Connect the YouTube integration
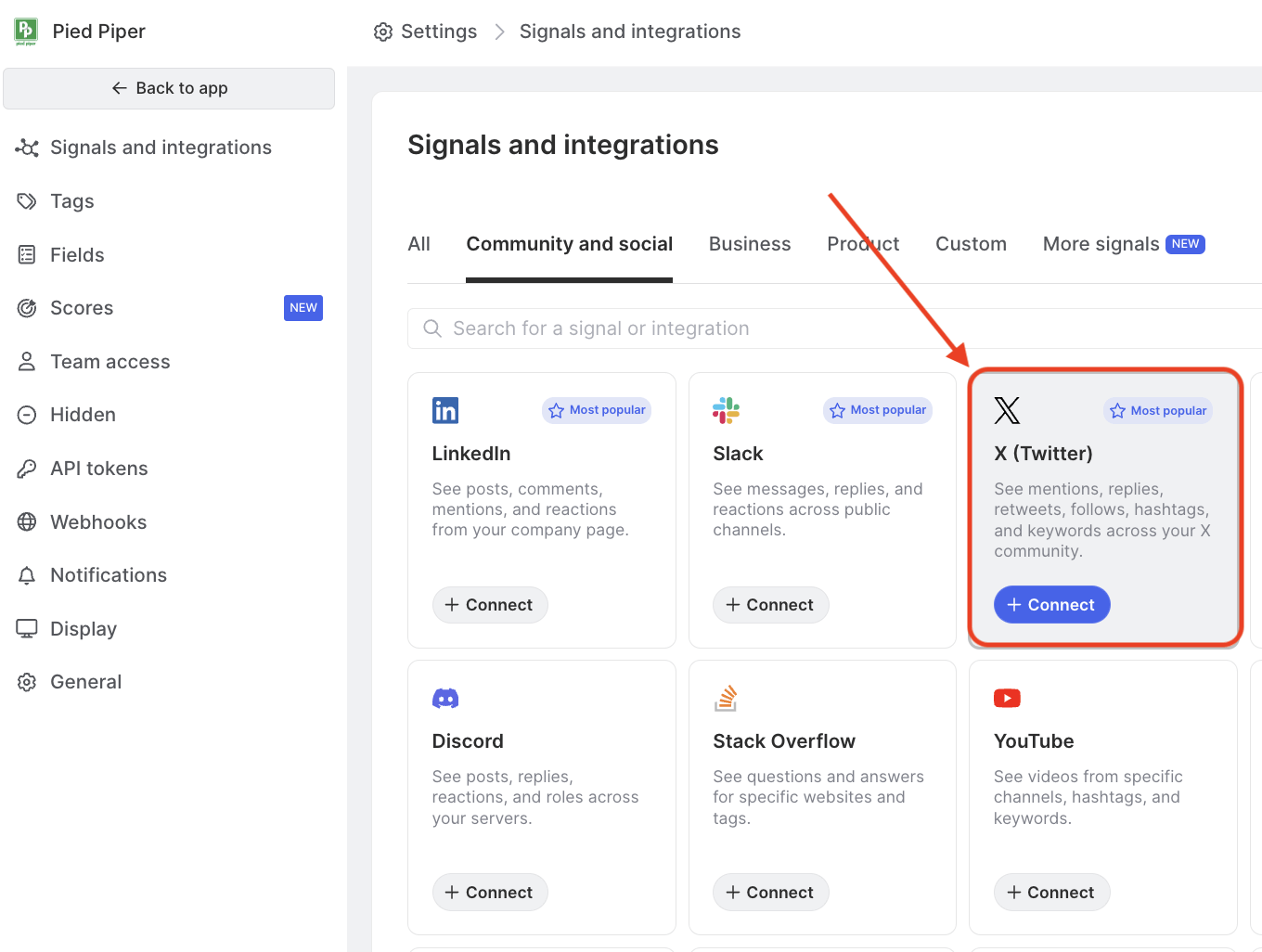 pyautogui.click(x=1051, y=893)
